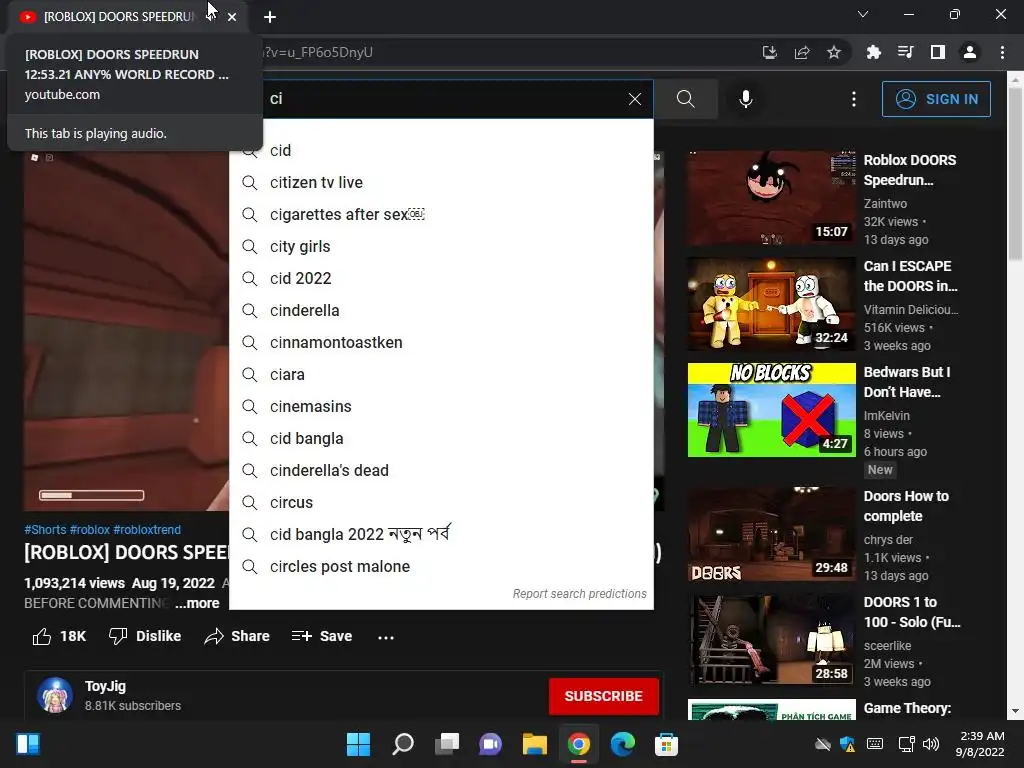1024x768 pixels.
Task: Click the Share button
Action: (236, 636)
